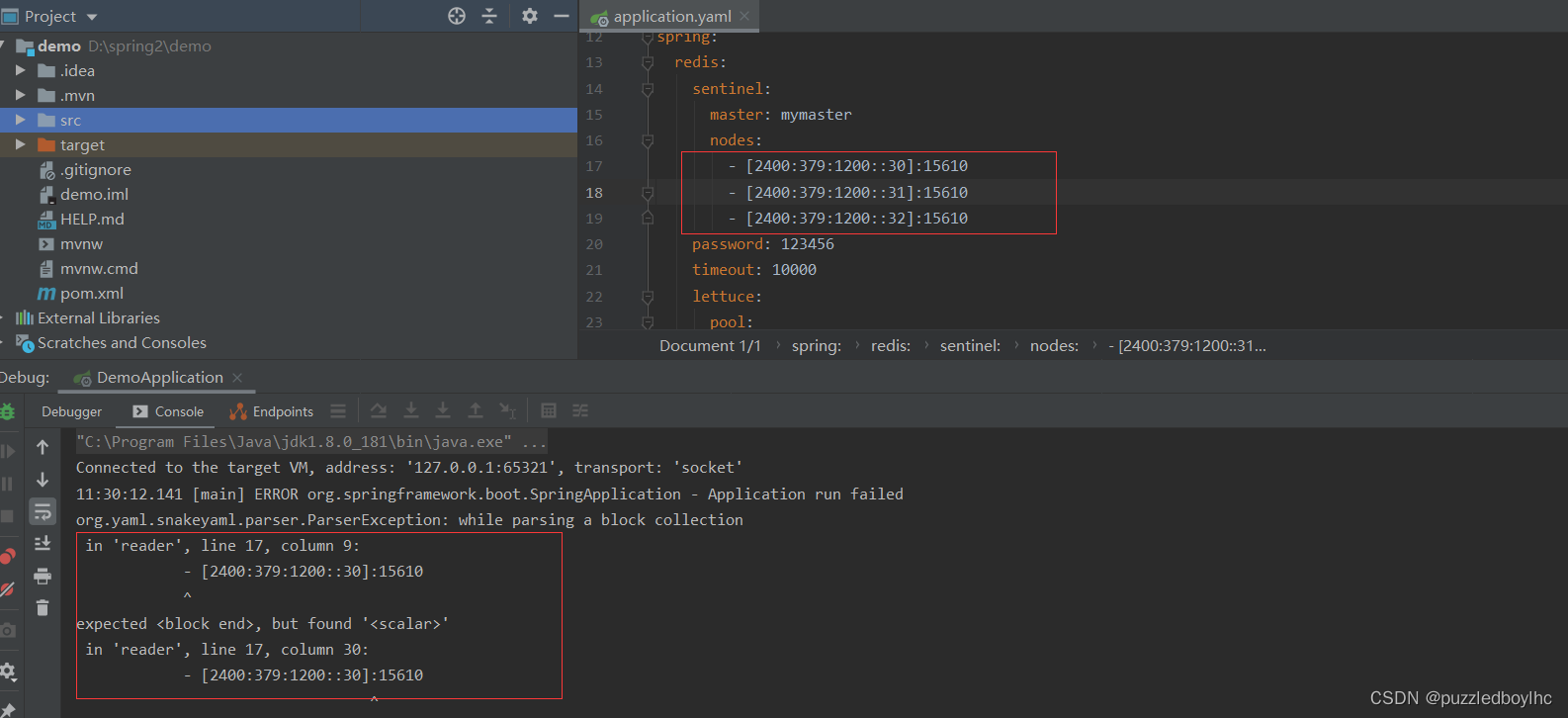Rerun debug with green bug icon
Image resolution: width=1568 pixels, height=718 pixels.
7,412
